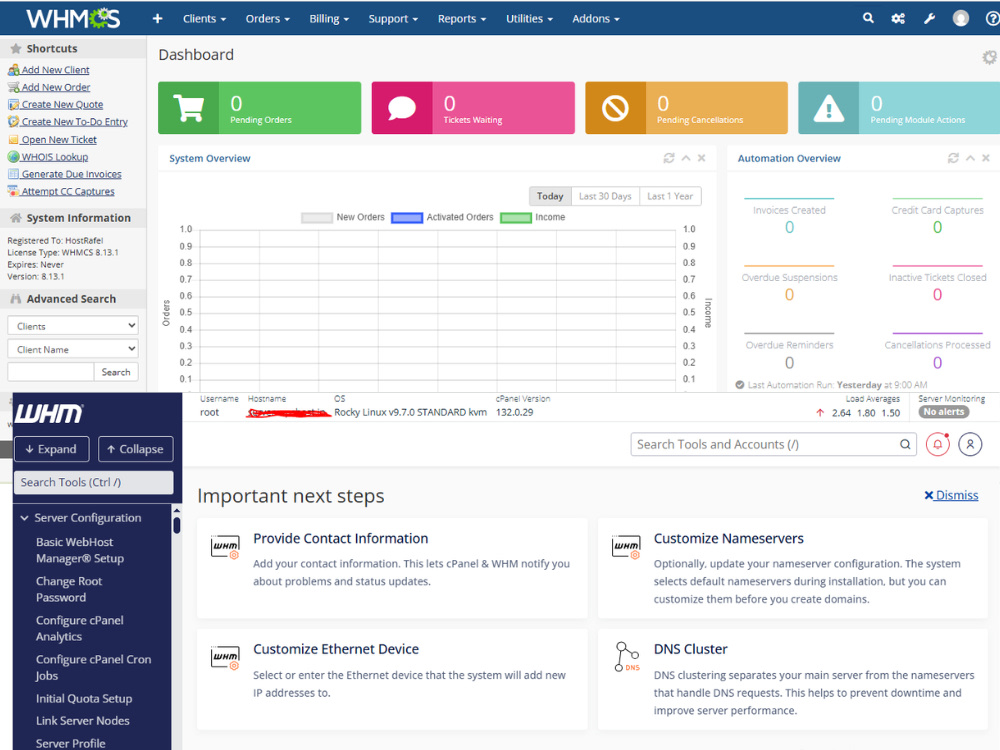Image resolution: width=1000 pixels, height=750 pixels.
Task: Refresh the Automation Overview widget
Action: coord(953,158)
